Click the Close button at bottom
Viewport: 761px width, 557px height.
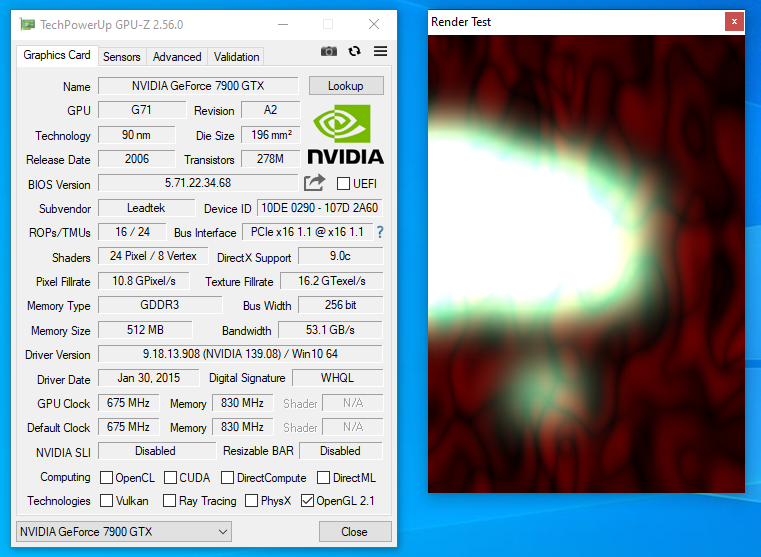click(x=355, y=532)
